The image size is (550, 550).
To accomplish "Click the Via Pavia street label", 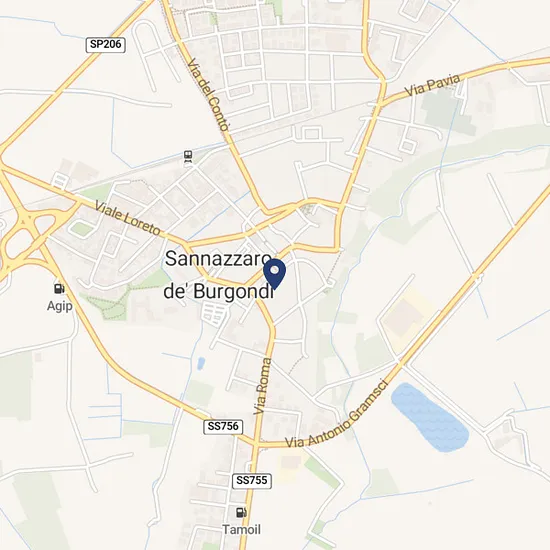I will coord(432,85).
